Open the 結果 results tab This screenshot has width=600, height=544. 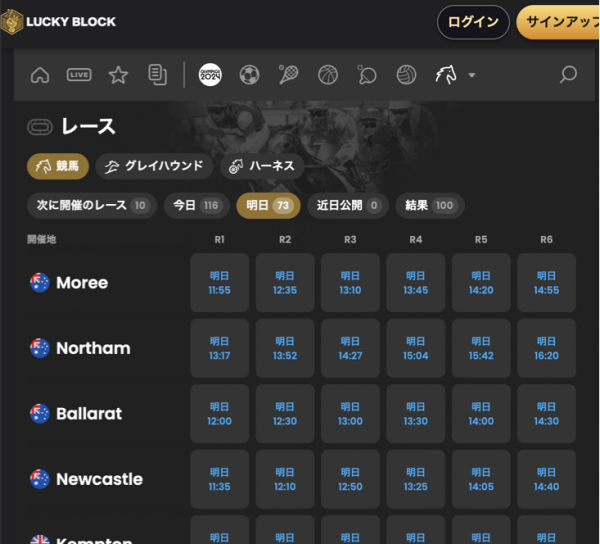tap(429, 205)
